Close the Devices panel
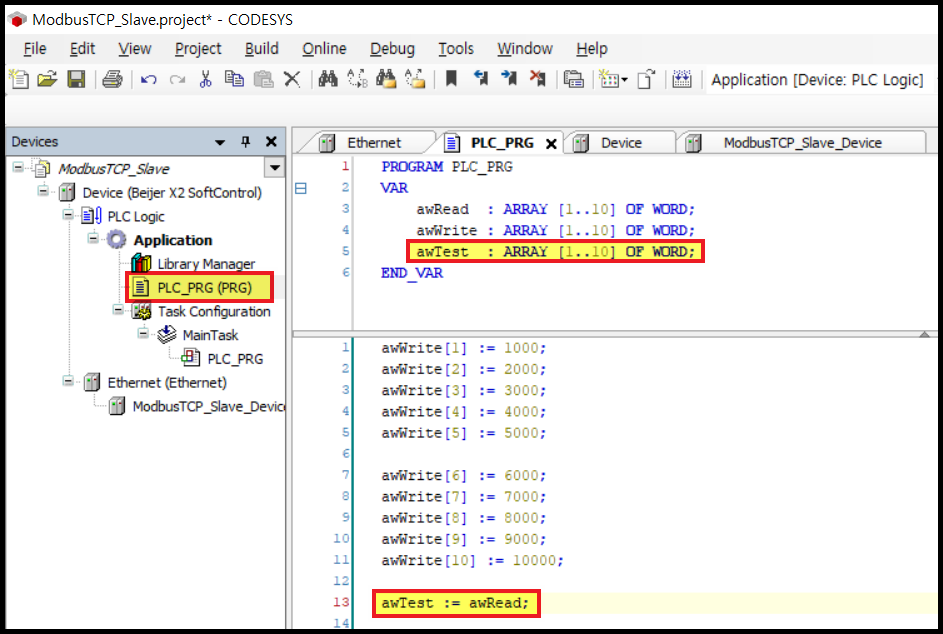 271,141
